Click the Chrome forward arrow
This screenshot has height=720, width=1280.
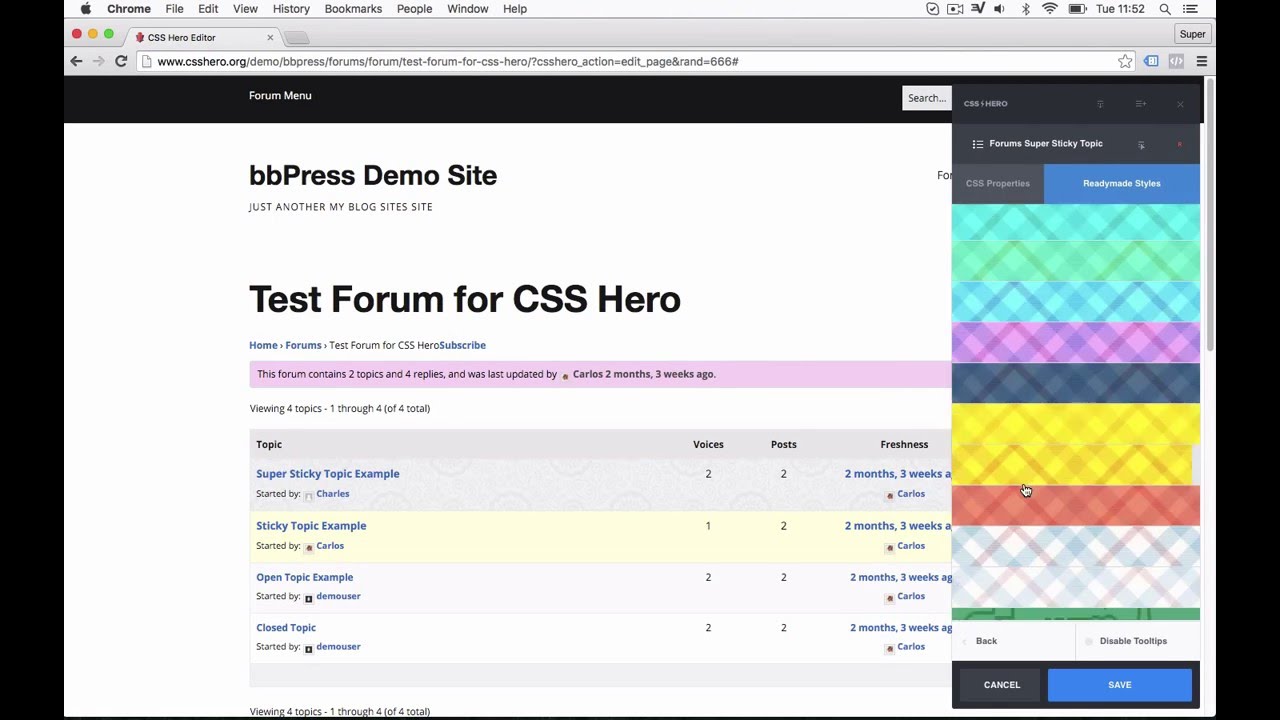98,61
